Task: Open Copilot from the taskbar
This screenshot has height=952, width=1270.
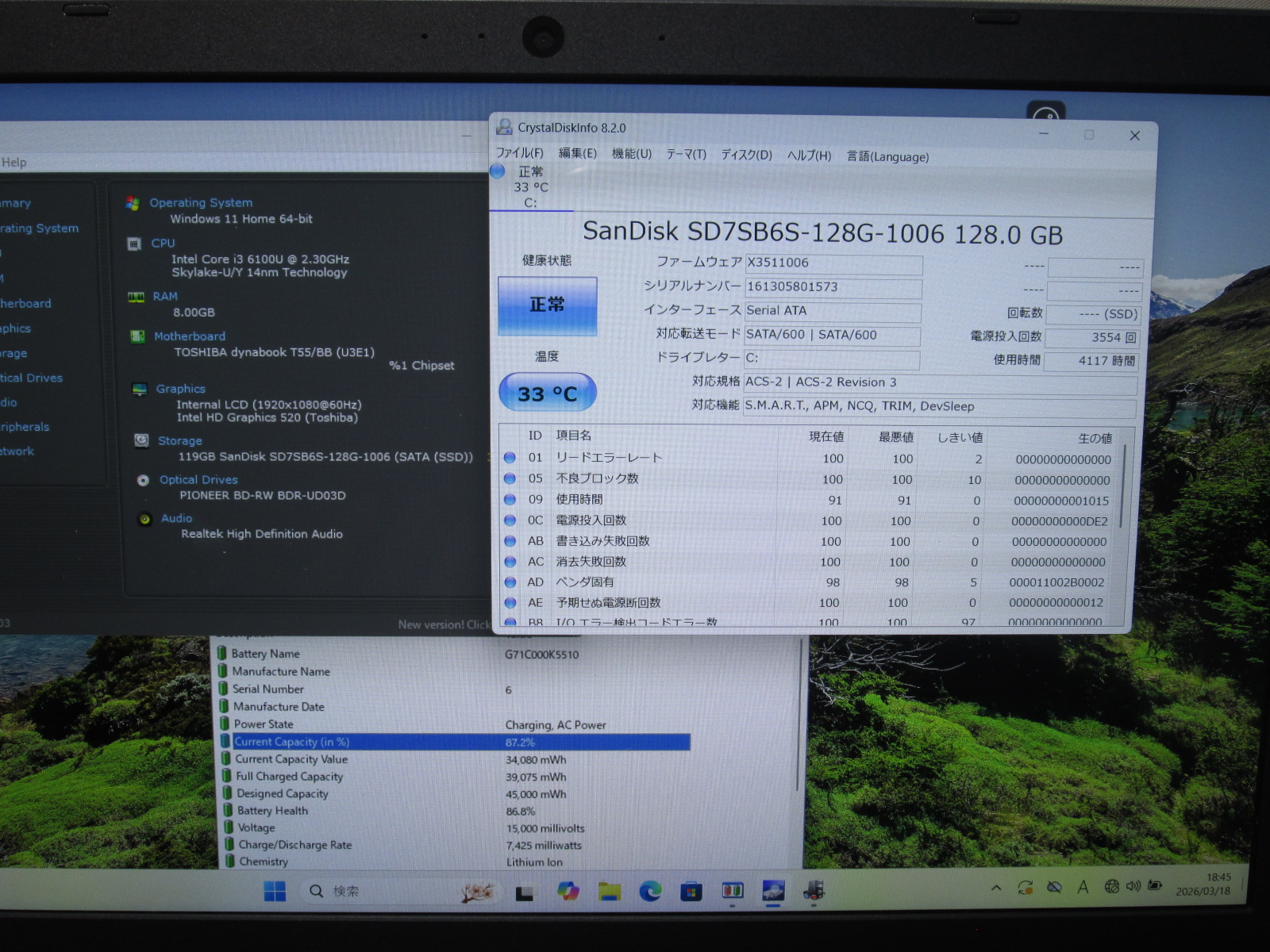Action: [568, 891]
